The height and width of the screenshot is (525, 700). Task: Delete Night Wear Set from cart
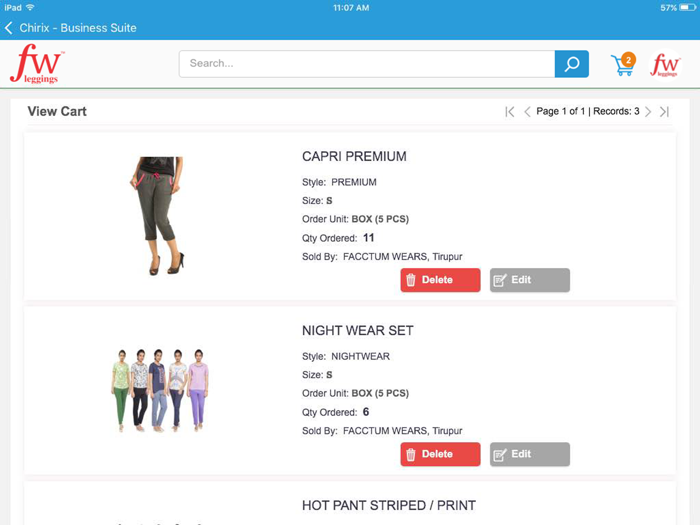click(x=440, y=454)
